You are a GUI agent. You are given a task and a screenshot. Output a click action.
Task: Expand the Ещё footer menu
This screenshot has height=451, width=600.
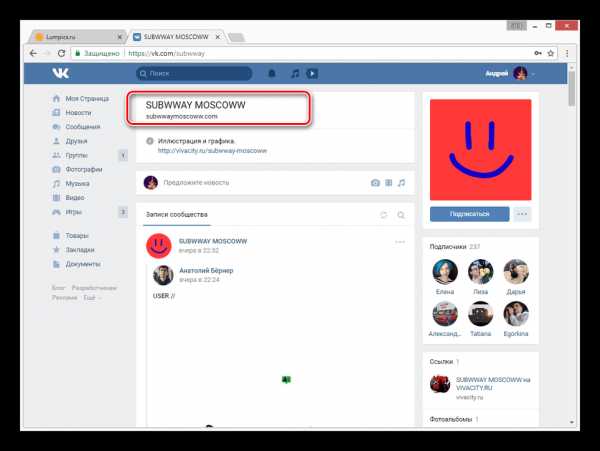[x=91, y=297]
